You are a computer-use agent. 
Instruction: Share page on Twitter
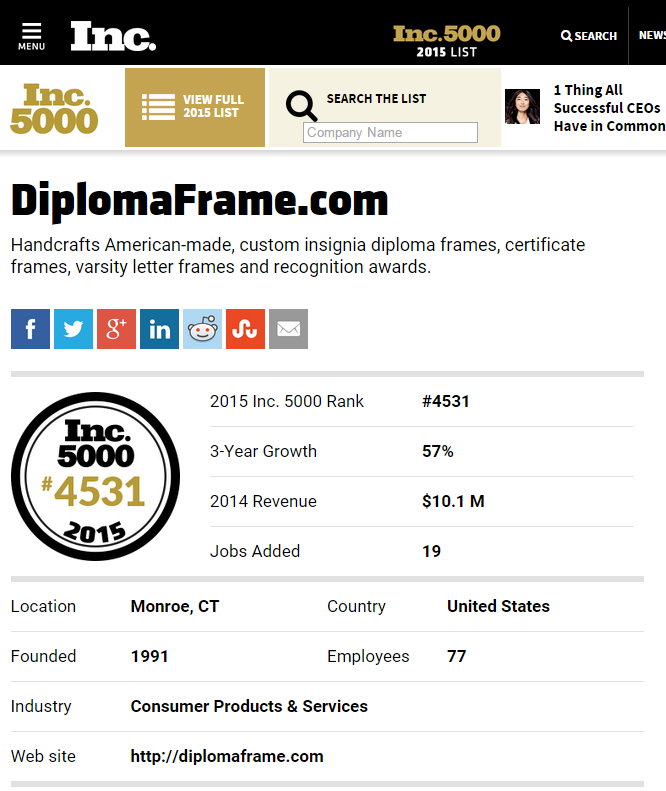73,329
